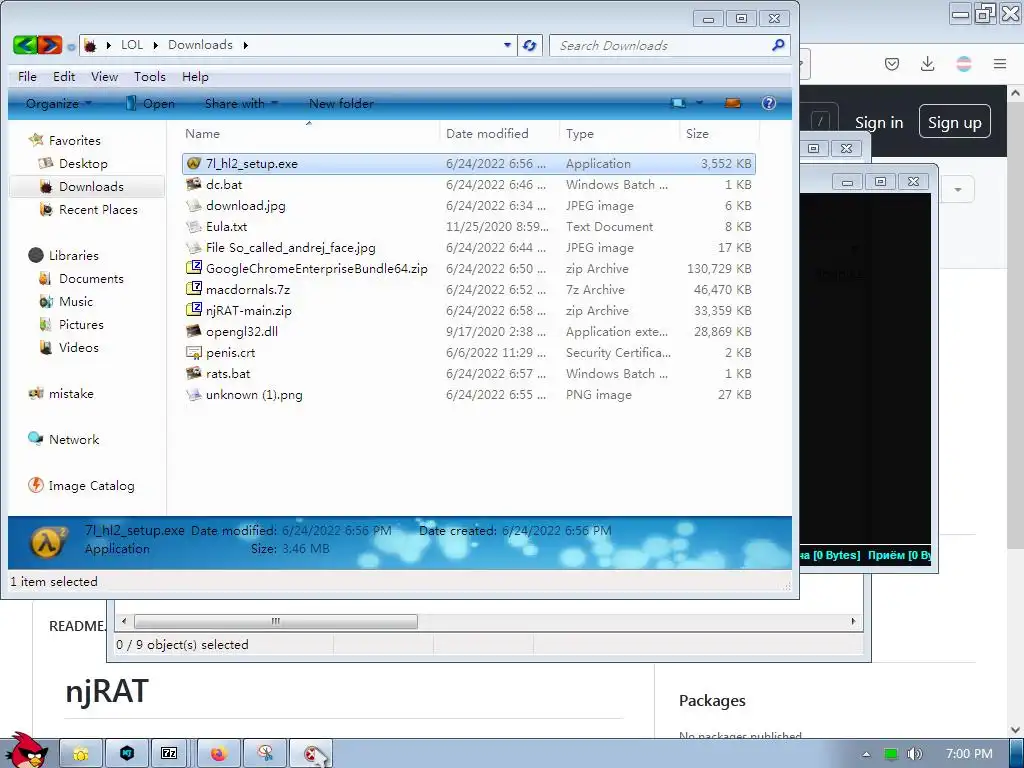1024x768 pixels.
Task: Click the right scroll arrow in back window
Action: point(853,621)
